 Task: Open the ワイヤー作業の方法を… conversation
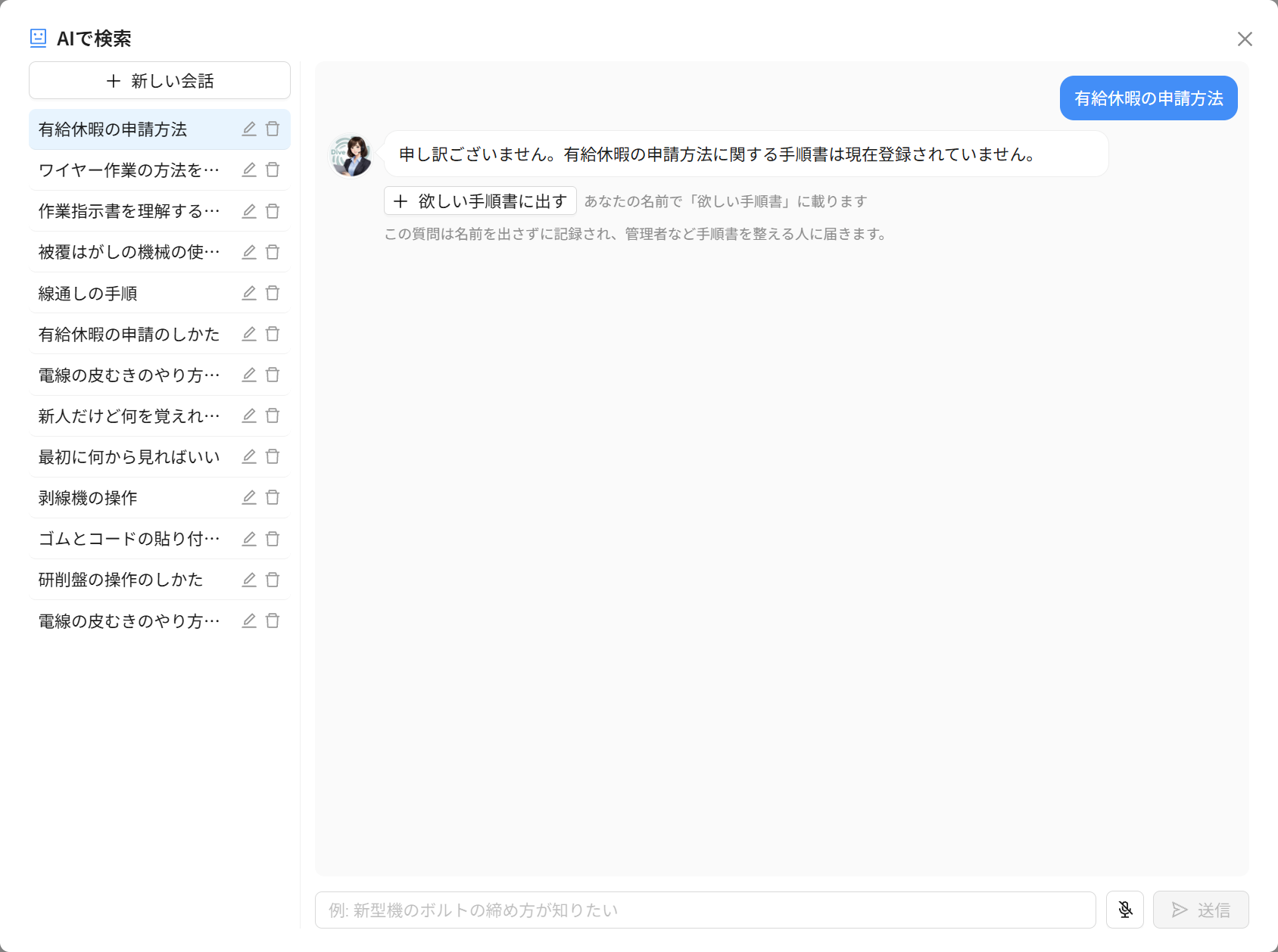tap(160, 170)
